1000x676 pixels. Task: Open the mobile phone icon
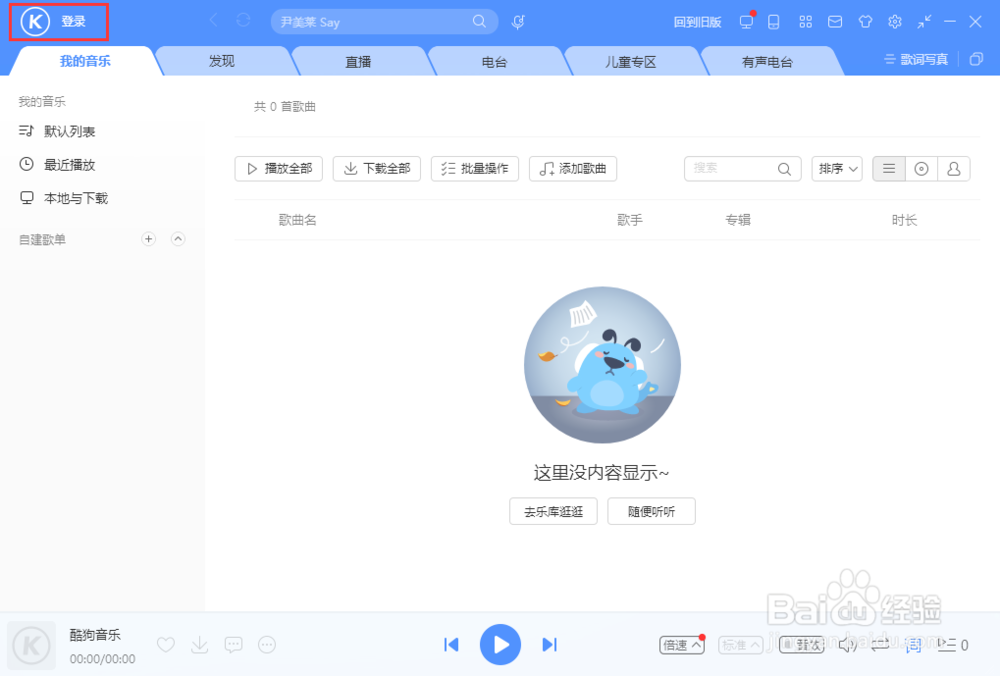[774, 22]
